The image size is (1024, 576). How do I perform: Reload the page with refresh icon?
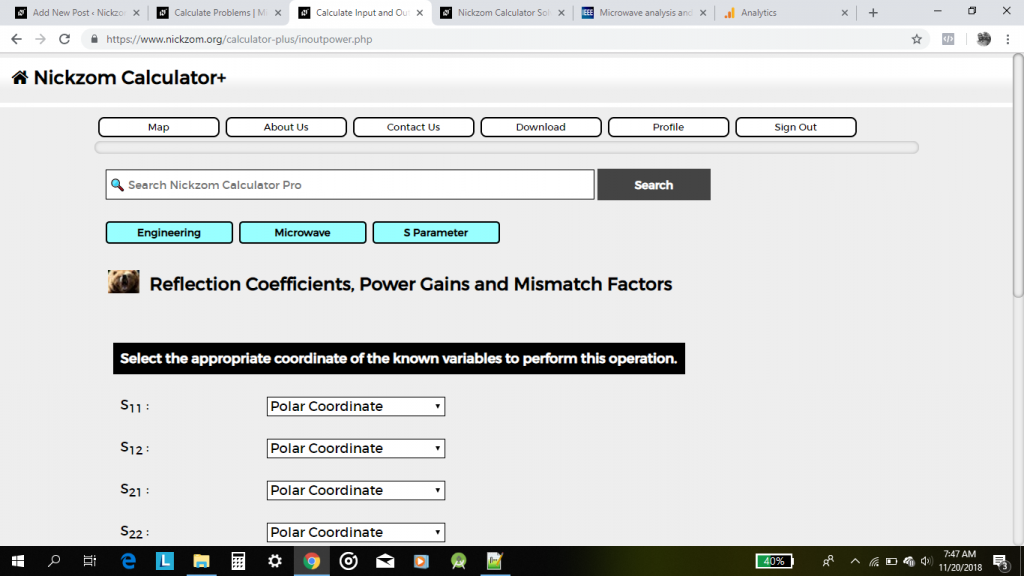click(64, 39)
